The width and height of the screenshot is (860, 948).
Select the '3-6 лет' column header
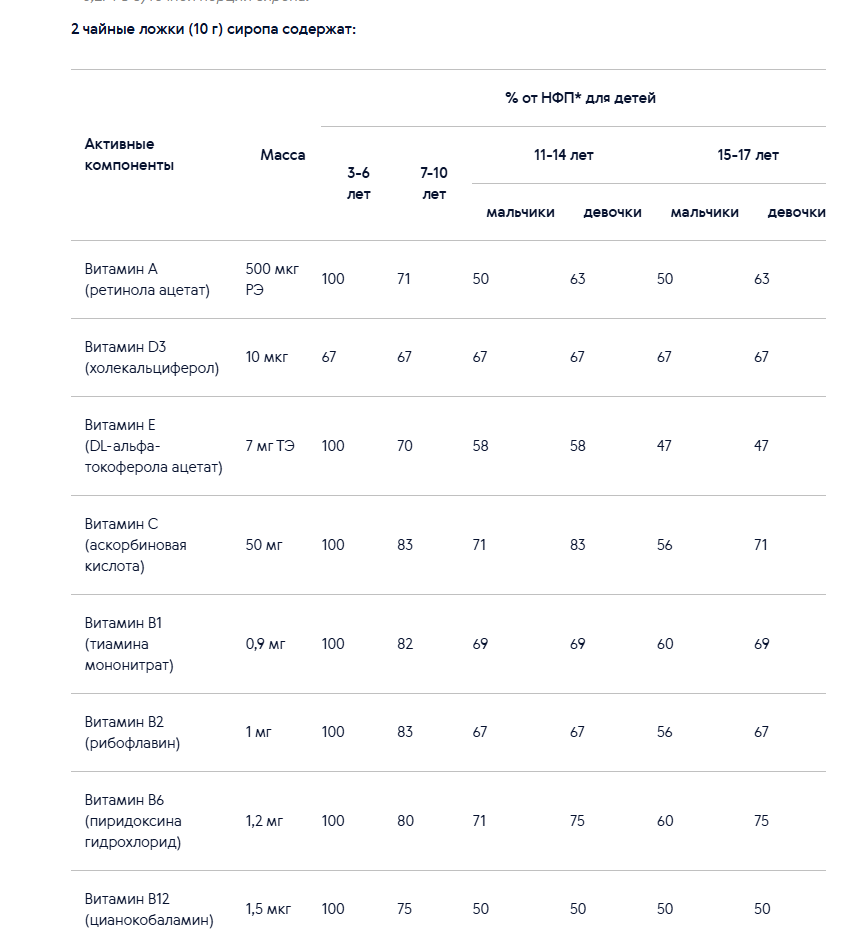coord(358,183)
